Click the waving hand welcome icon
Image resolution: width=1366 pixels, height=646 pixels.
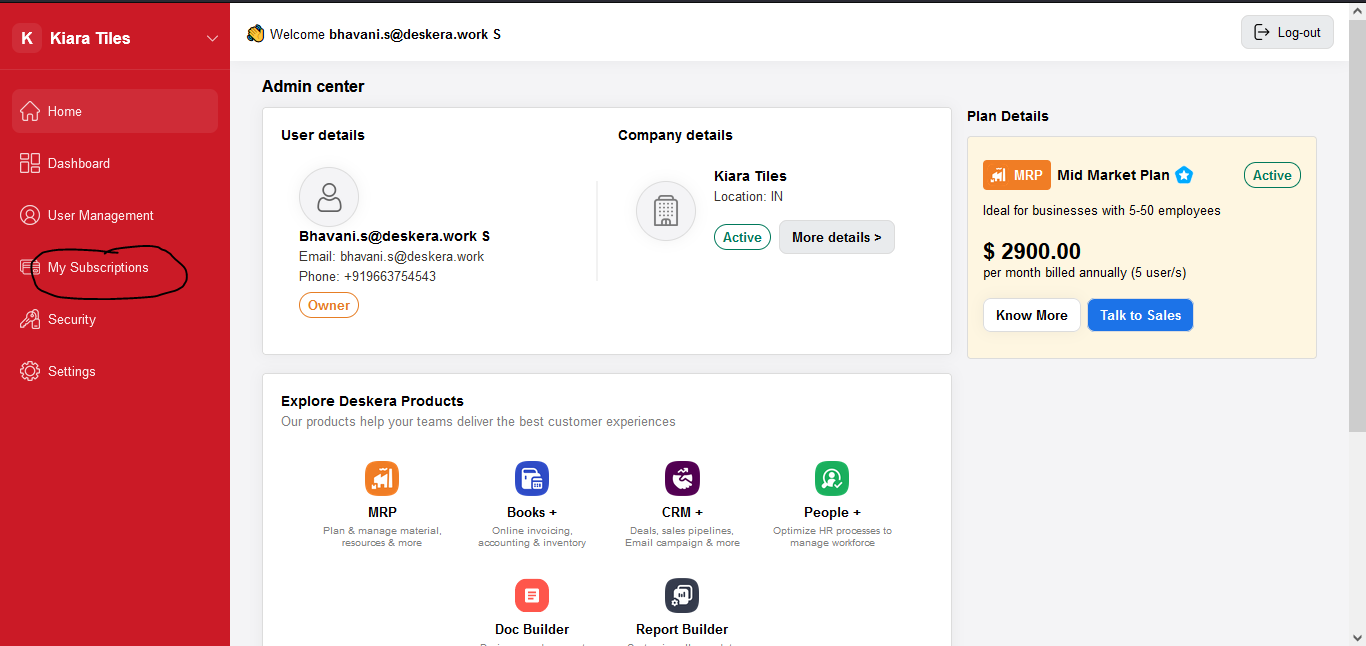[256, 33]
